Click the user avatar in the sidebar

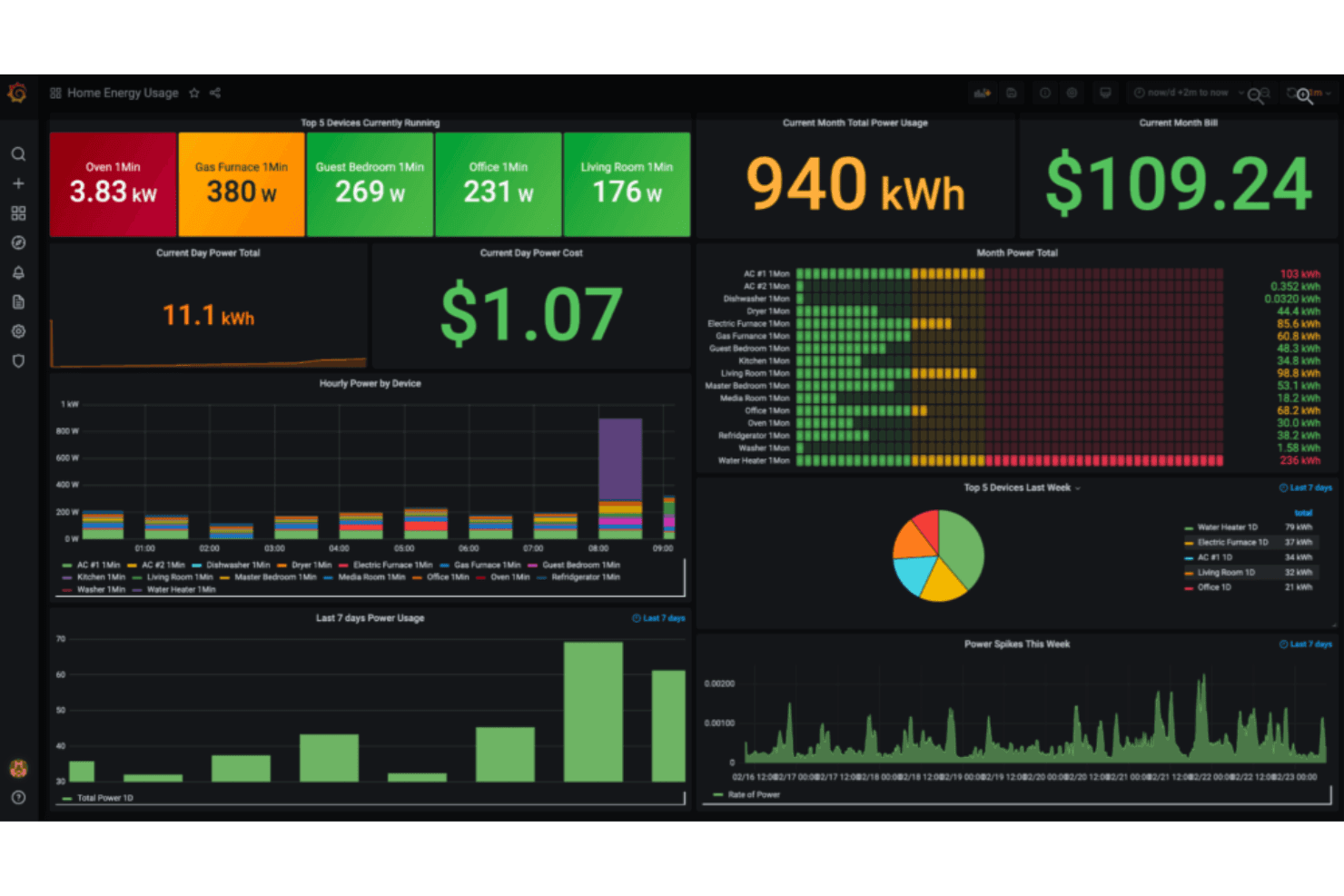click(x=18, y=768)
